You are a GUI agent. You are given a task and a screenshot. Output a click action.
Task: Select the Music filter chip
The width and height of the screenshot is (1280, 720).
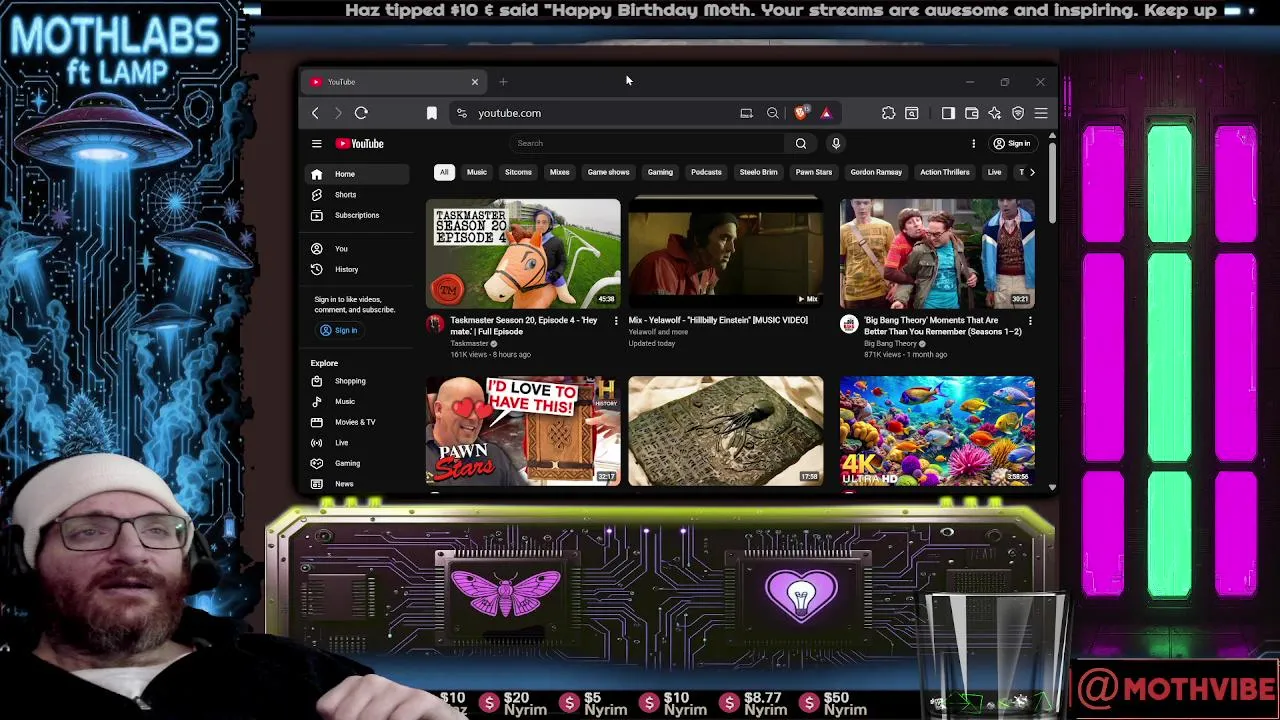[x=477, y=172]
